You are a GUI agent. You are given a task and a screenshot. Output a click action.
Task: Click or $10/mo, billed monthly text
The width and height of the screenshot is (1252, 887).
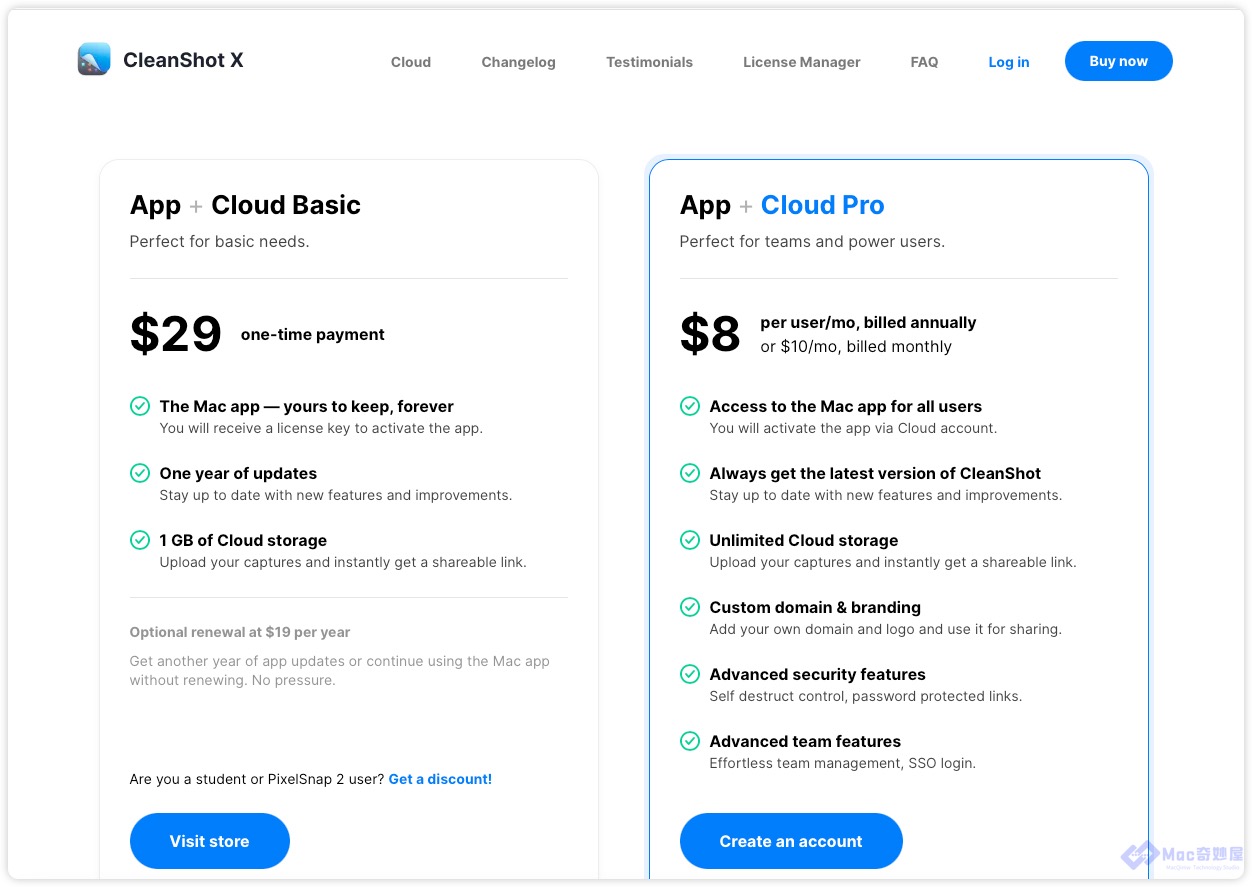[856, 347]
